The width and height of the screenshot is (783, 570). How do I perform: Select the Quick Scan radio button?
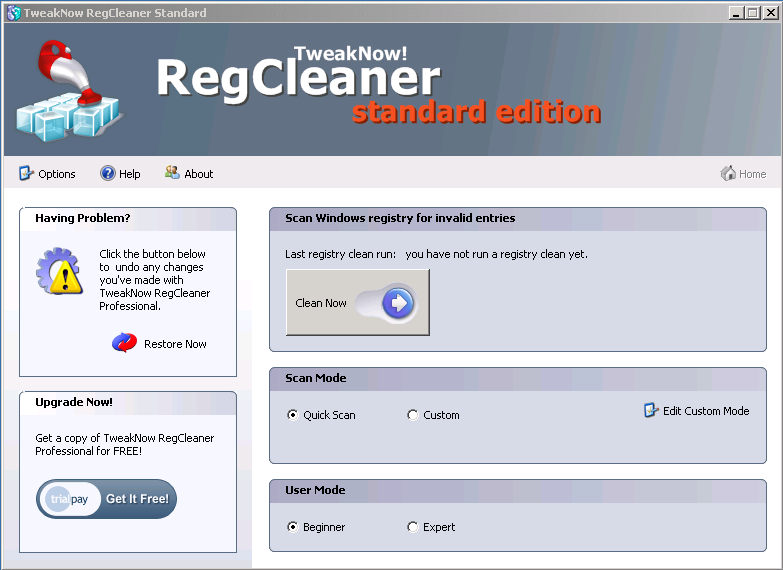point(293,415)
